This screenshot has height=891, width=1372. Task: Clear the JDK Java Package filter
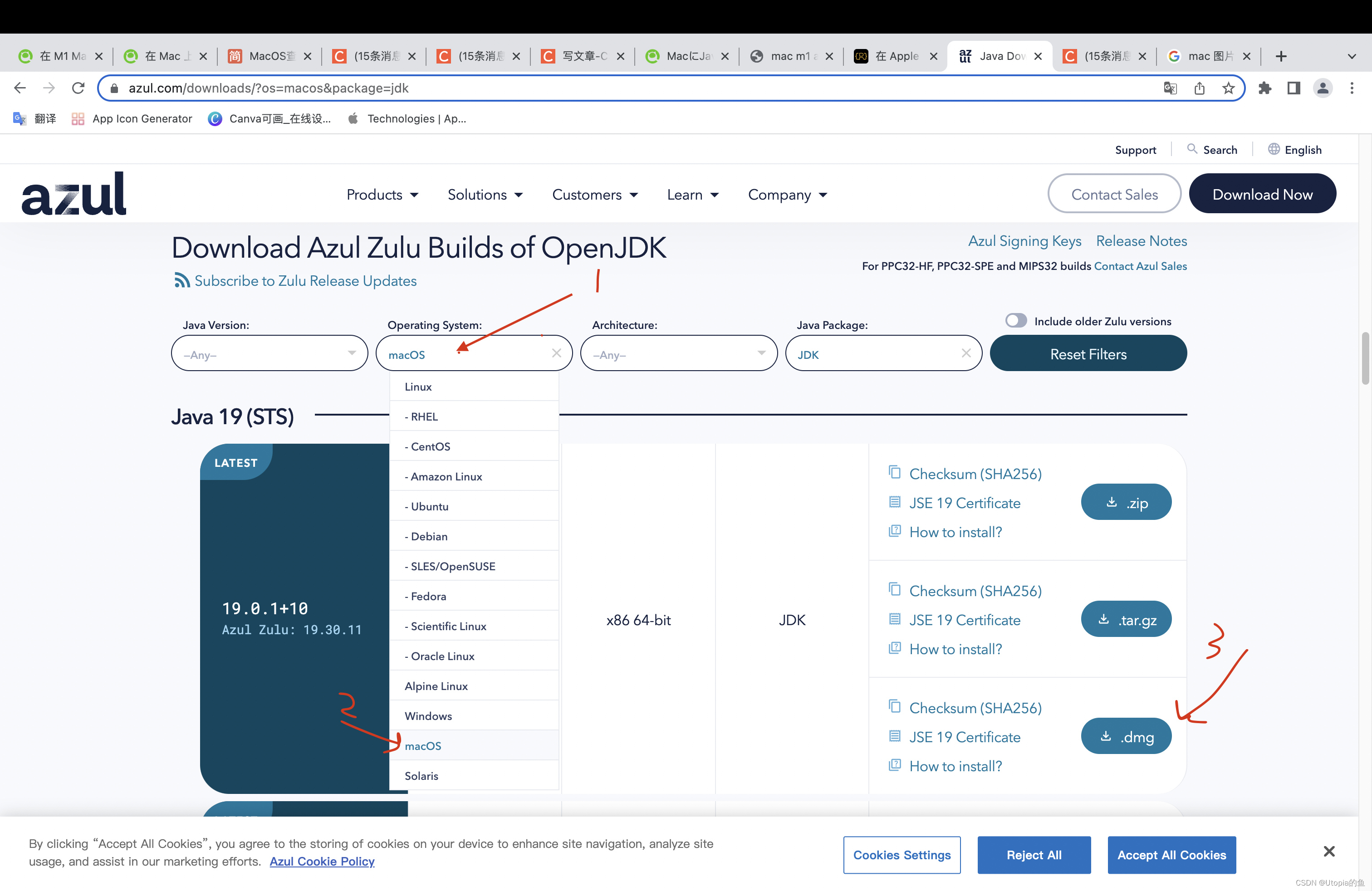pyautogui.click(x=966, y=352)
